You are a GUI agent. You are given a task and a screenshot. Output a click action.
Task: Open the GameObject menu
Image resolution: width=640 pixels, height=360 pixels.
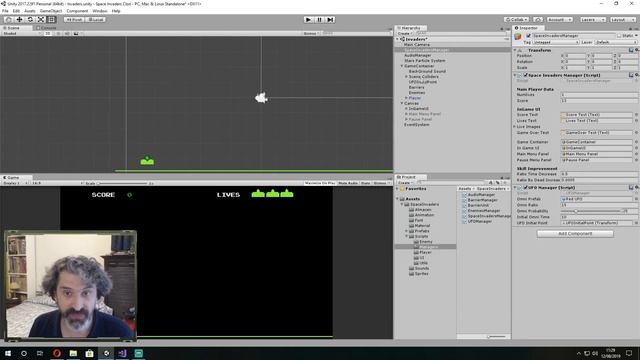click(51, 11)
